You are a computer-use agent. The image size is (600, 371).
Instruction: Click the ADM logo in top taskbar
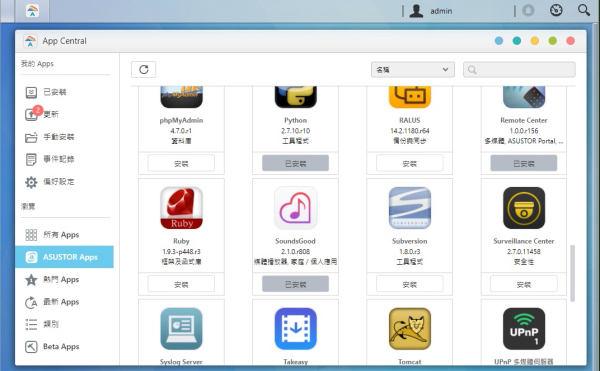33,11
